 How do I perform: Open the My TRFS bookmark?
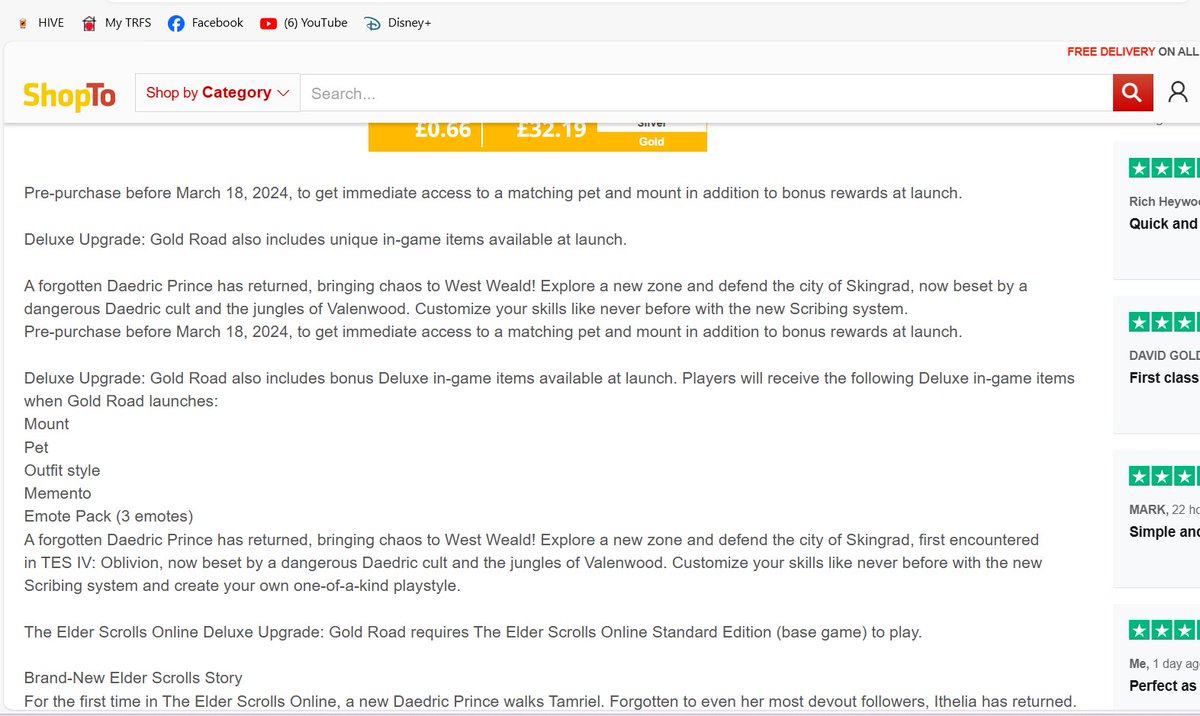(118, 23)
